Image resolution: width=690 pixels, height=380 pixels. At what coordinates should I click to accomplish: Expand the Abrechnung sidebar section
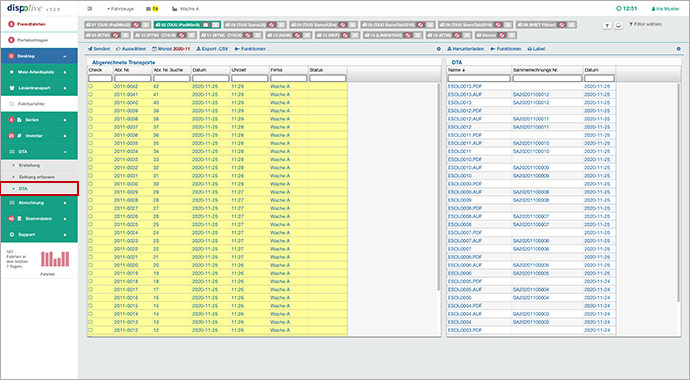coord(65,203)
